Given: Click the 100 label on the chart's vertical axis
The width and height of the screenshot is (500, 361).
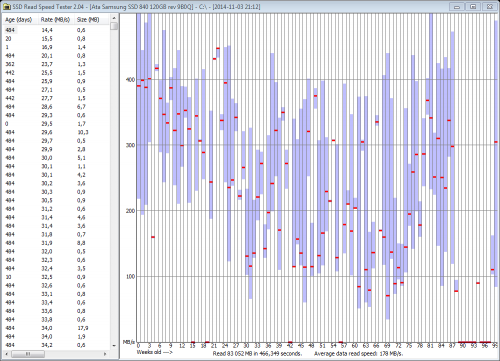Looking at the screenshot, I should [130, 277].
